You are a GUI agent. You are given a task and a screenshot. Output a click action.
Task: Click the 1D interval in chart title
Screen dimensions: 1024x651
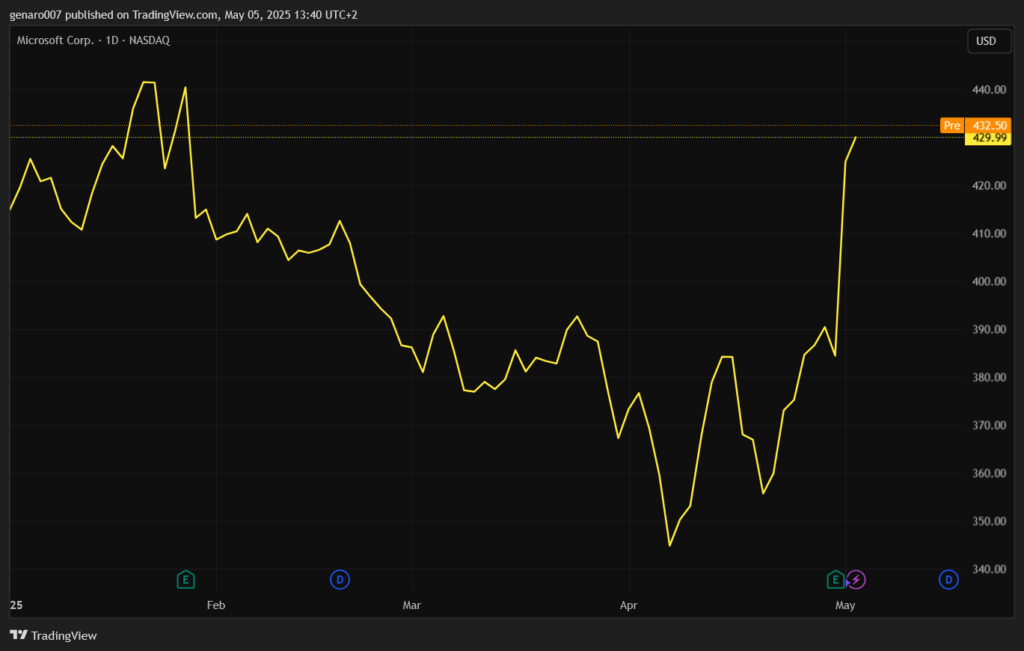(x=111, y=40)
